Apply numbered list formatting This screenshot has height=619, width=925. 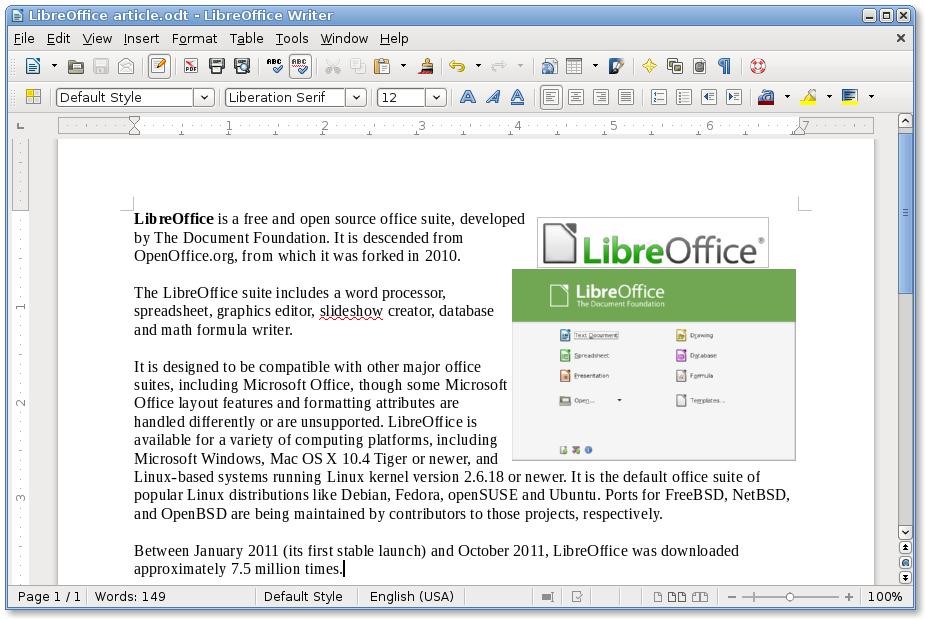pyautogui.click(x=657, y=97)
